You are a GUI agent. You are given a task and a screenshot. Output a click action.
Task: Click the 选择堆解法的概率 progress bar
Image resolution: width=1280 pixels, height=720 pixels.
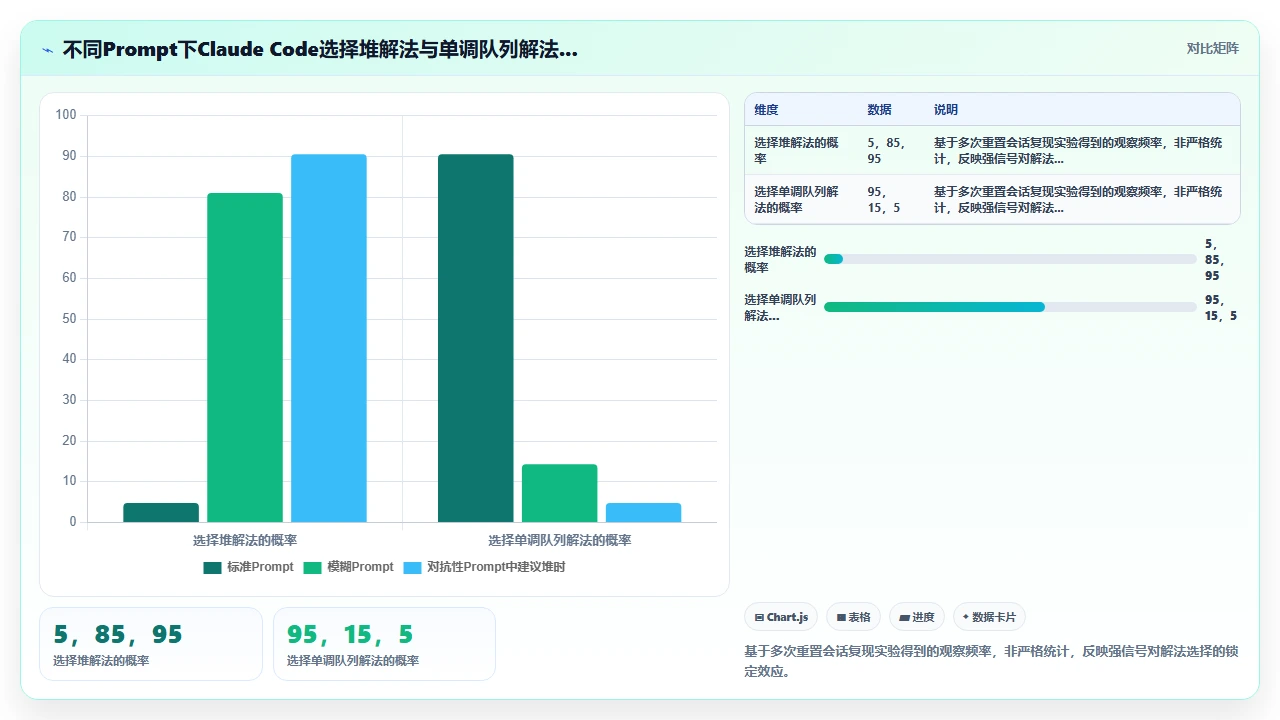tap(1010, 259)
